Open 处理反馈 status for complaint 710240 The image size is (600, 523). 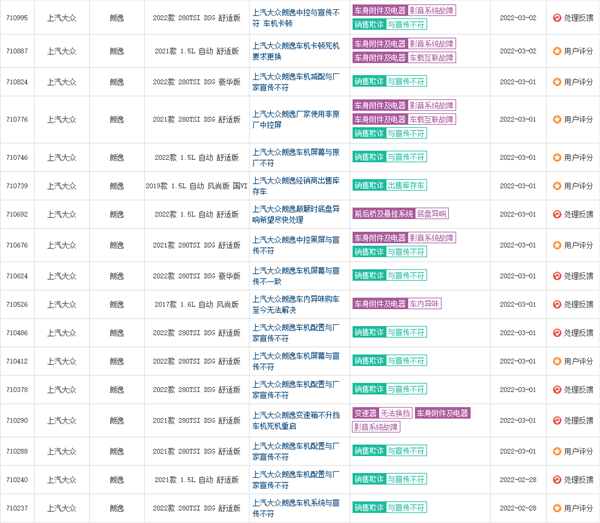coord(573,479)
